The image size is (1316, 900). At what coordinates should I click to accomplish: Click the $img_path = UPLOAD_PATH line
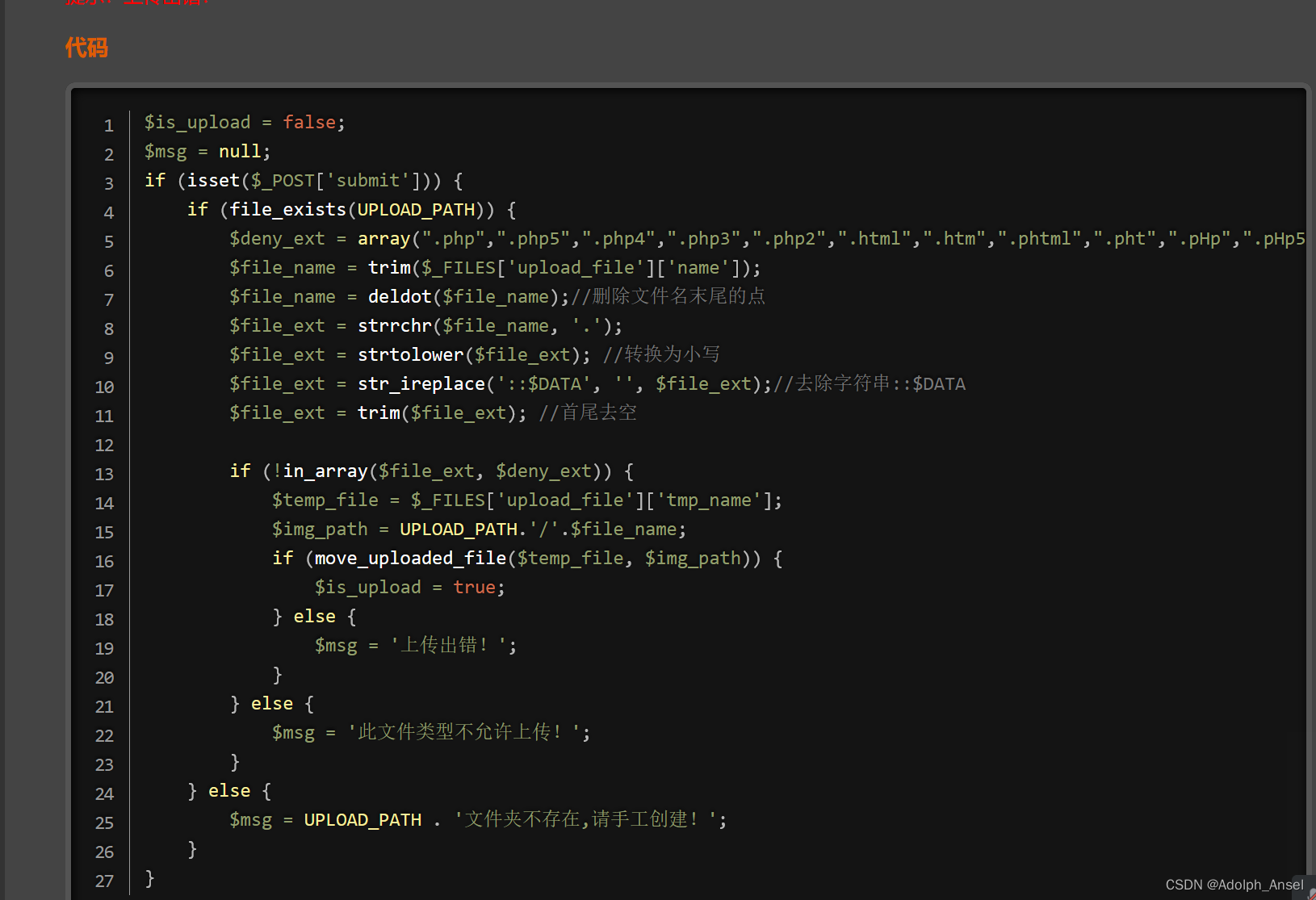(479, 529)
